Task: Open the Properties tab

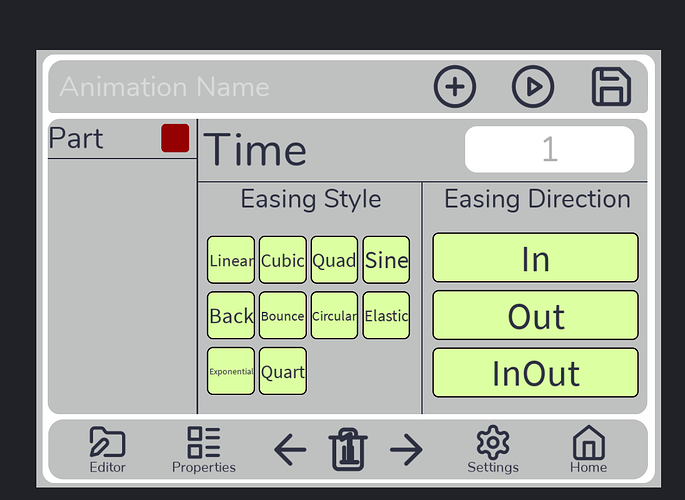Action: coord(204,449)
